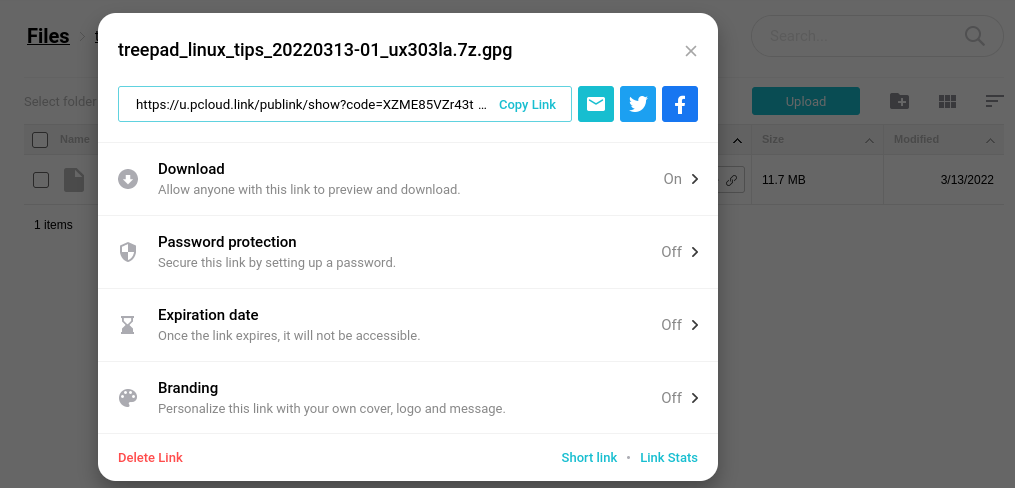
Task: Sort by Size column header
Action: (773, 139)
